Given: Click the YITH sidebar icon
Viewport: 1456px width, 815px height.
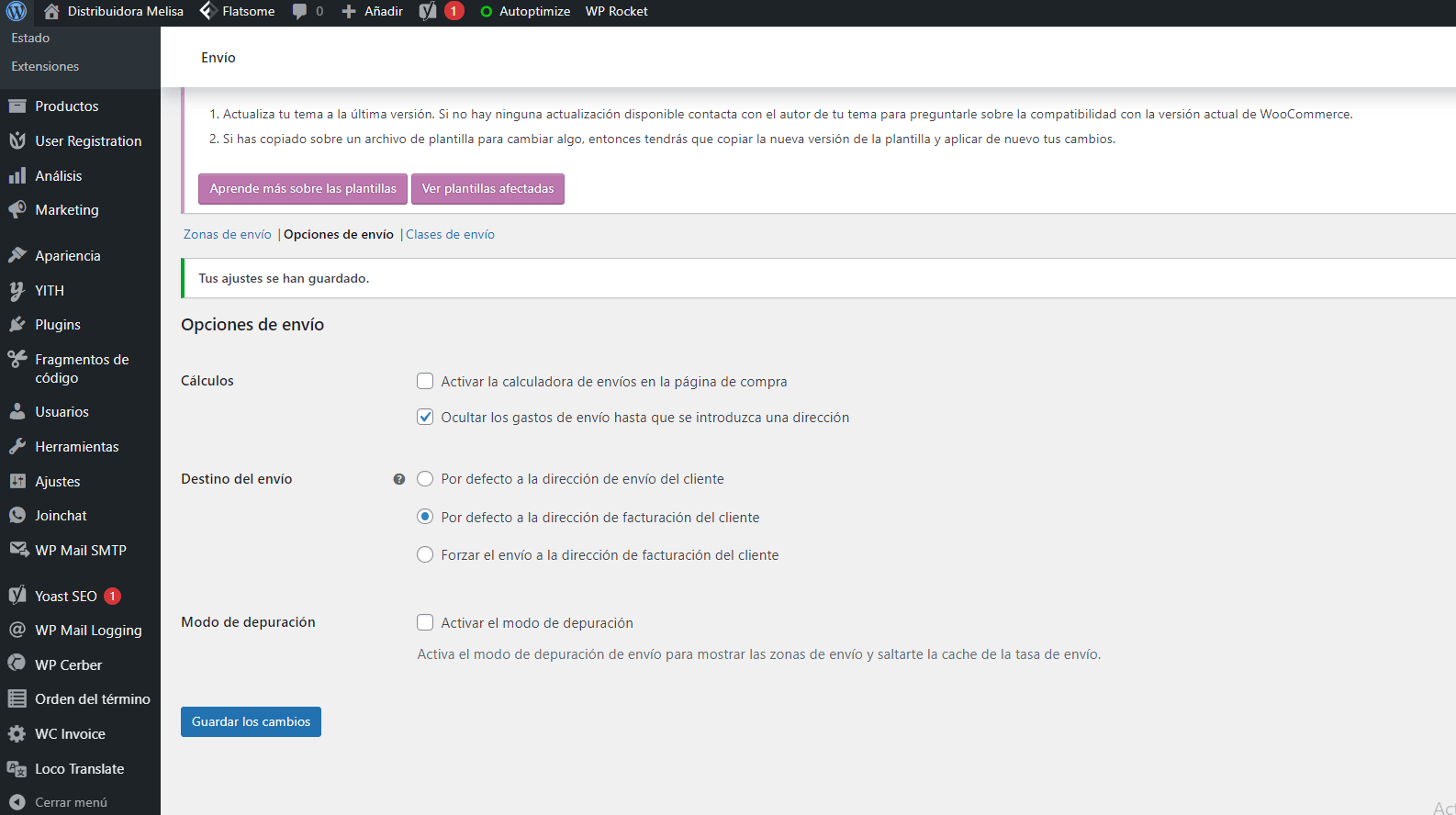Looking at the screenshot, I should click(x=17, y=291).
